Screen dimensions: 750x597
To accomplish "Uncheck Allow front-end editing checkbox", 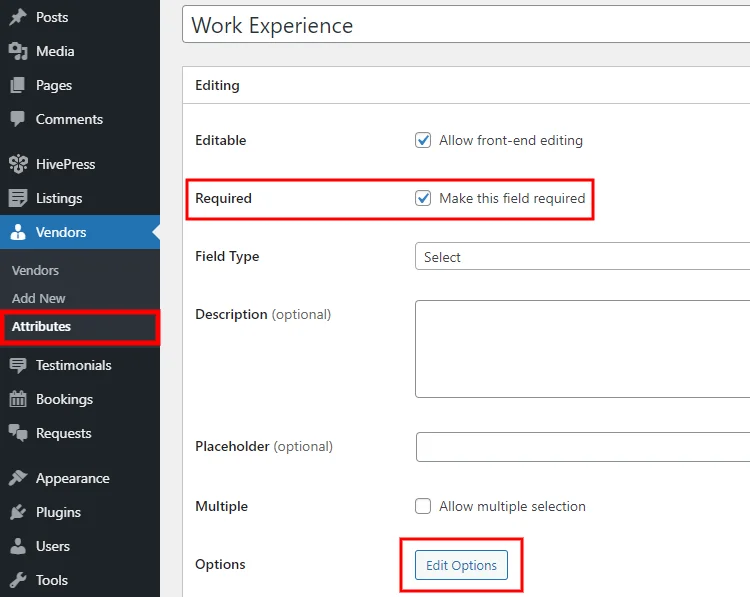I will [423, 140].
